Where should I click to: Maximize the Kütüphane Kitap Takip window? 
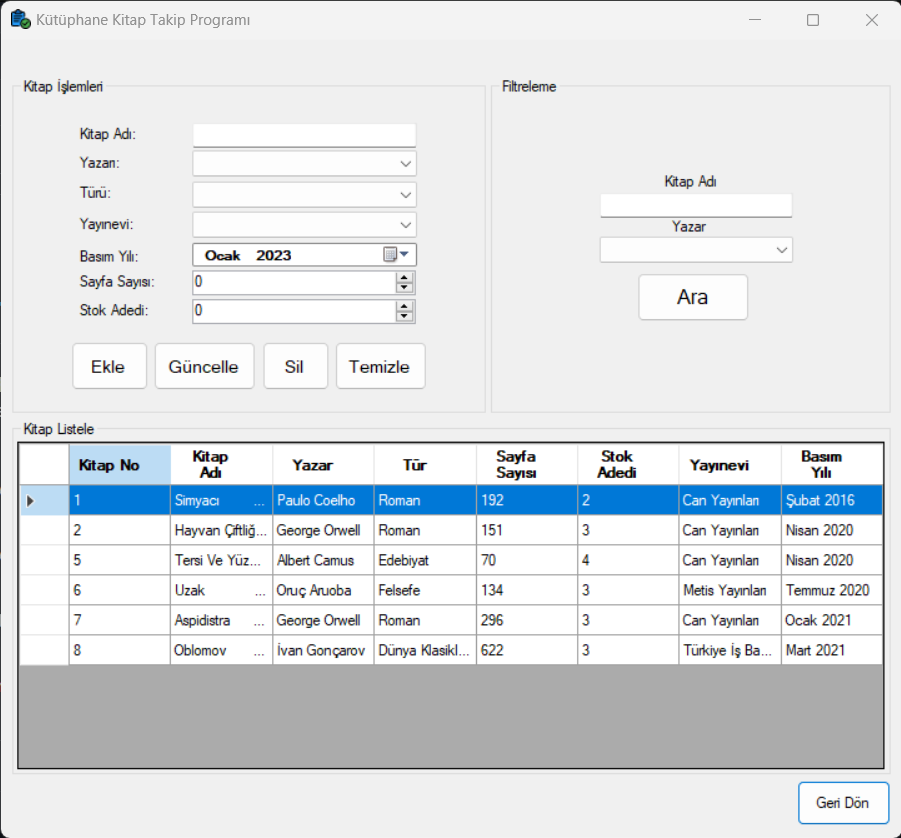coord(813,20)
